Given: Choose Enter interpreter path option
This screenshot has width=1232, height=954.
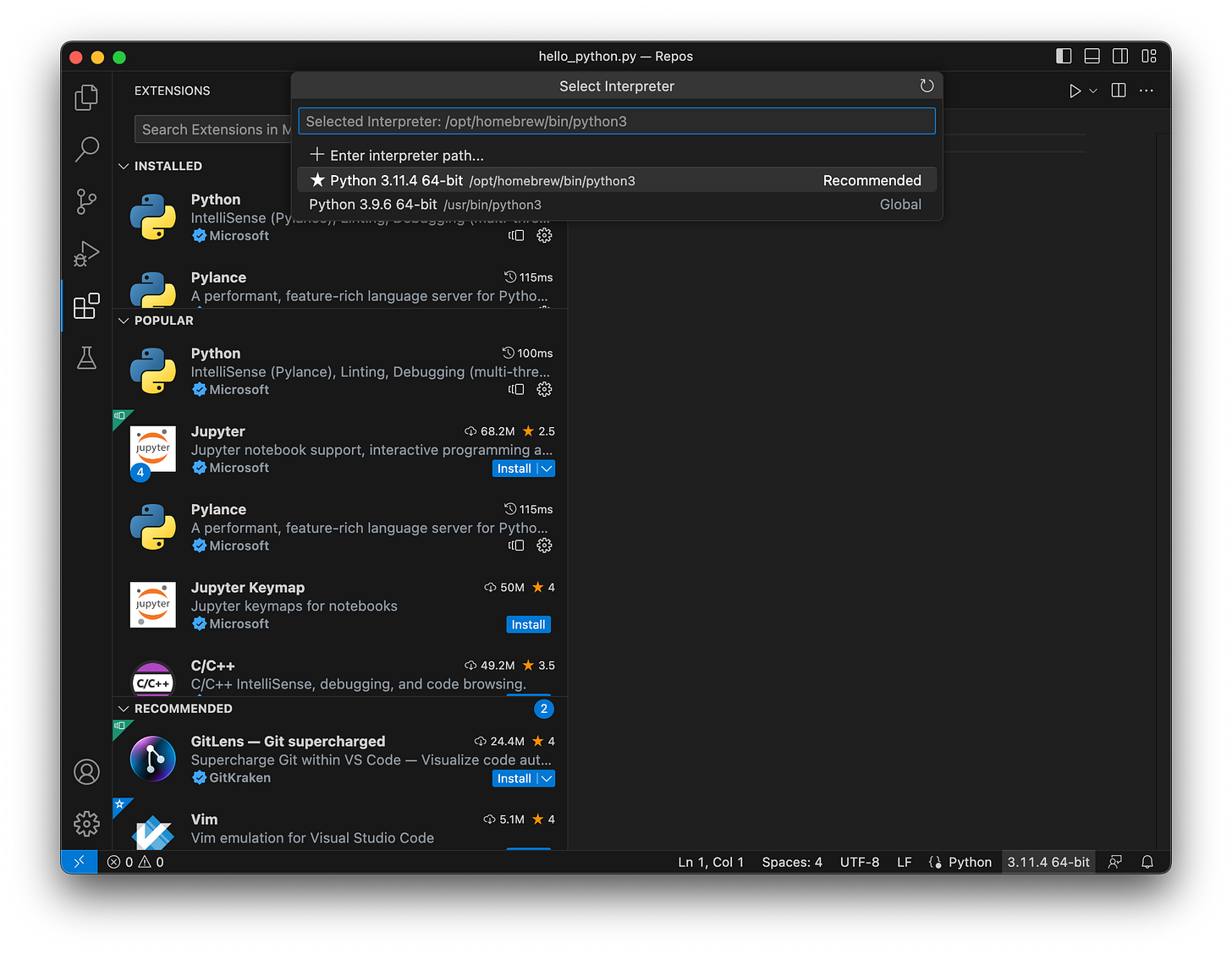Looking at the screenshot, I should [617, 156].
